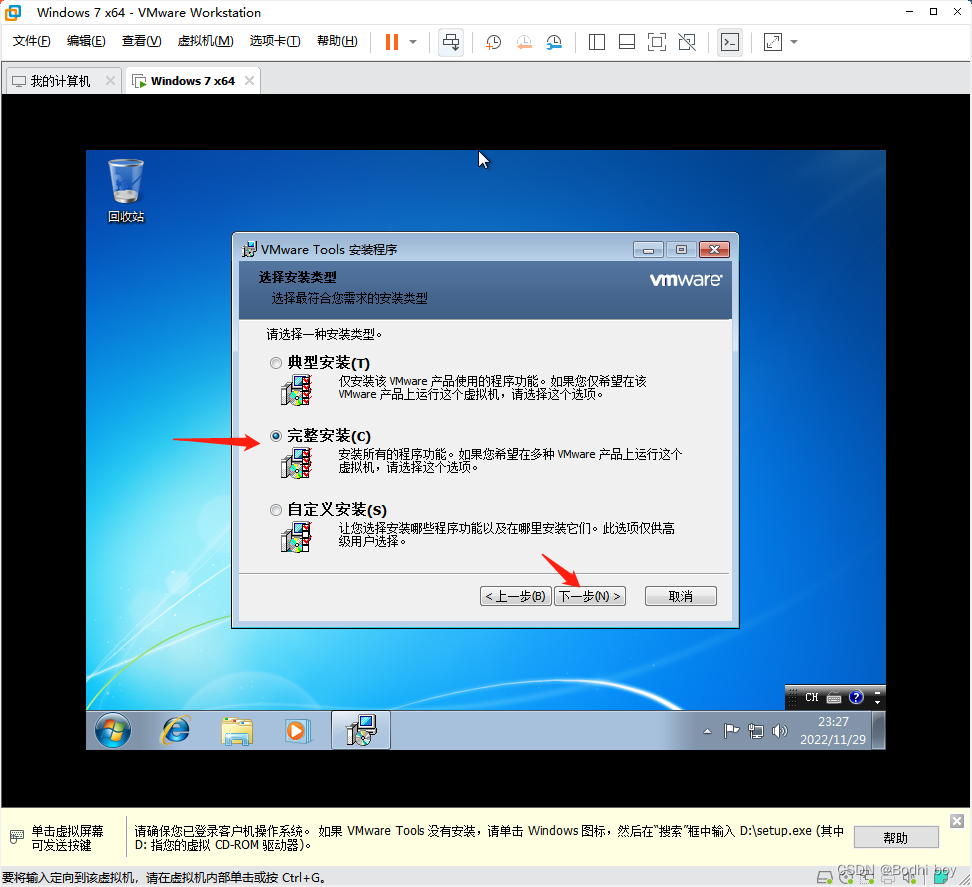Close the 我的计算机 tab
Viewport: 972px width, 887px height.
coord(110,81)
